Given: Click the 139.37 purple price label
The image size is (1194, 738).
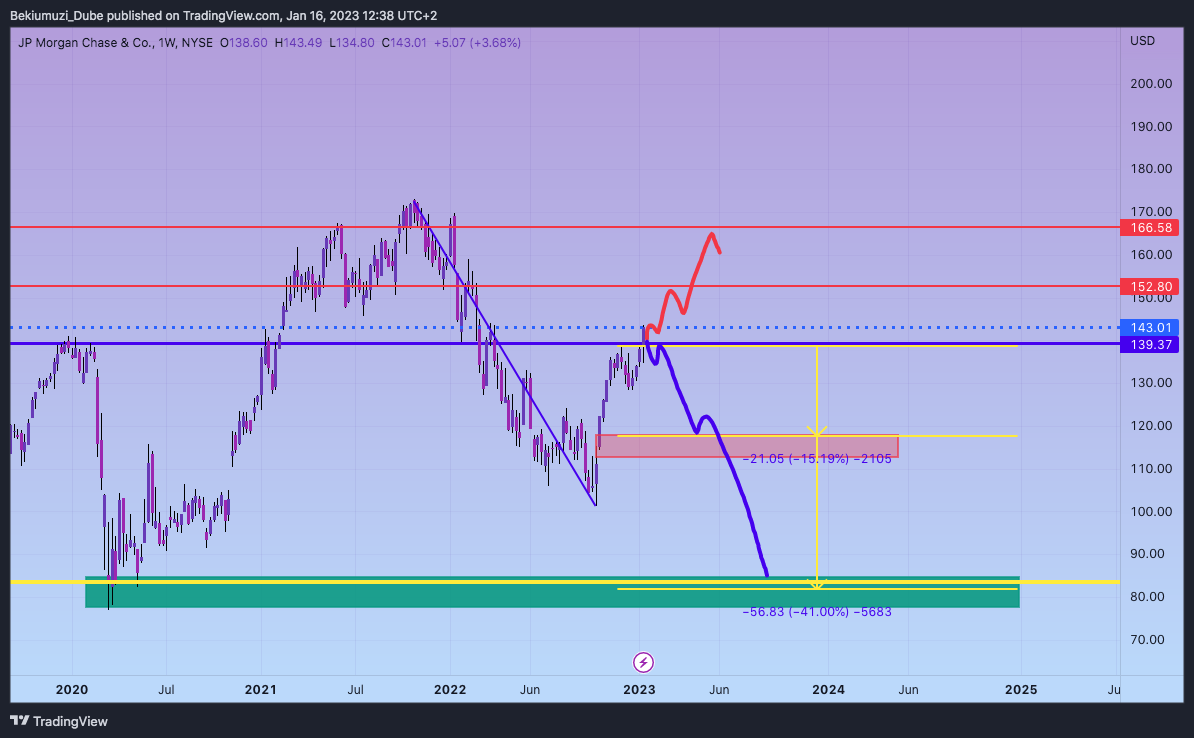Looking at the screenshot, I should tap(1150, 344).
